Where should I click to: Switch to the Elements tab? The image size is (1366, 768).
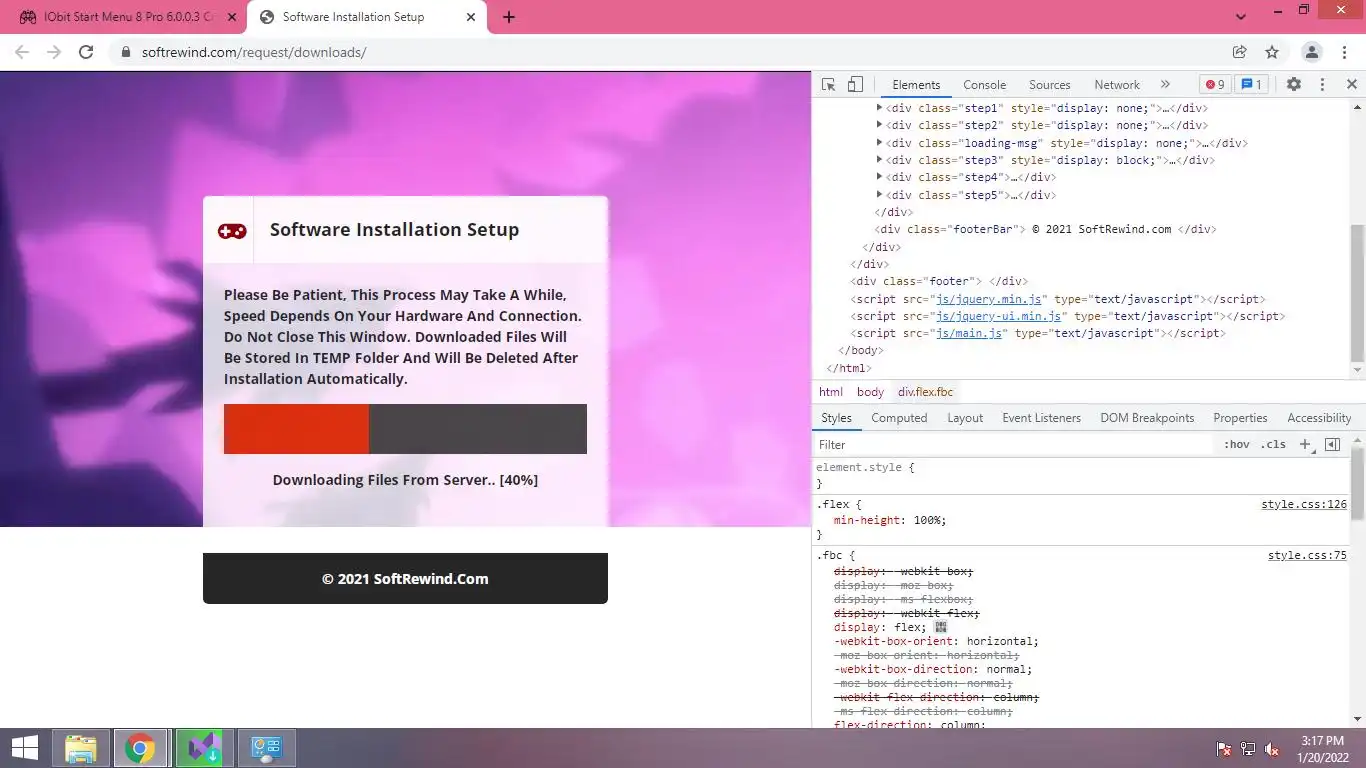tap(916, 85)
